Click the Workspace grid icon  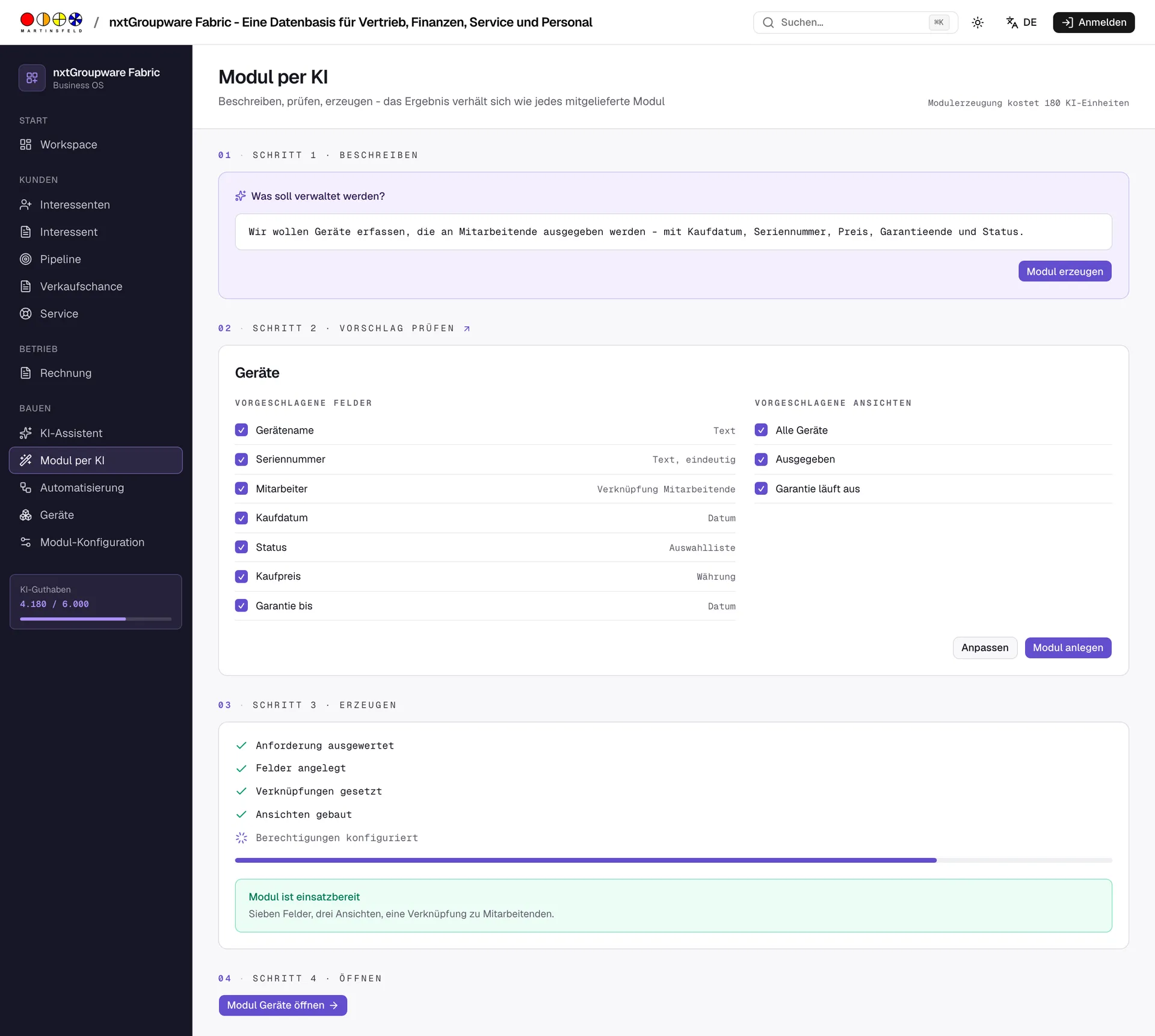pos(25,144)
